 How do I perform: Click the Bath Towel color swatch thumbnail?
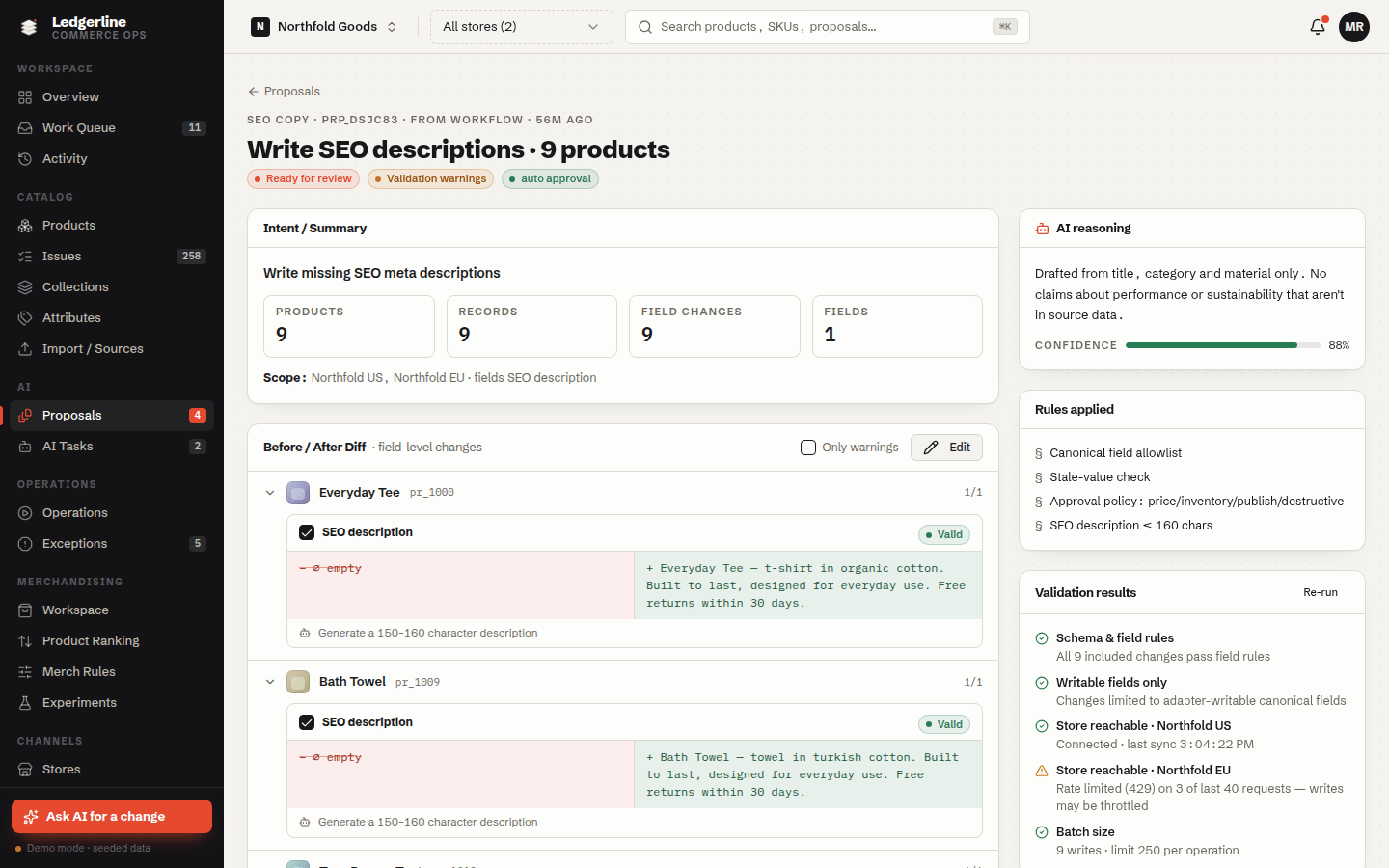tap(298, 682)
